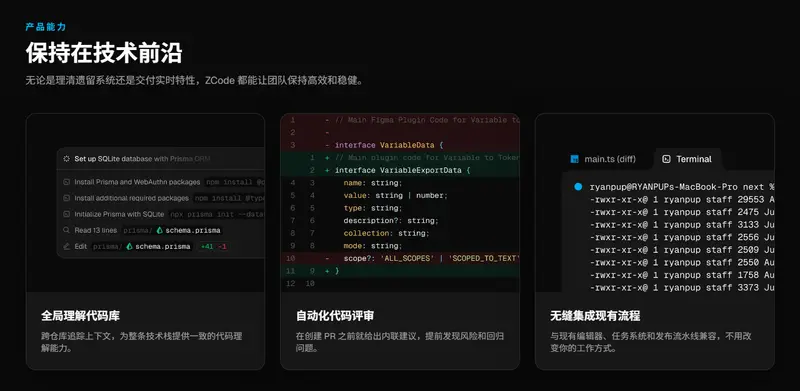Click the terminal row with size 29553
This screenshot has height=391, width=800.
point(682,200)
